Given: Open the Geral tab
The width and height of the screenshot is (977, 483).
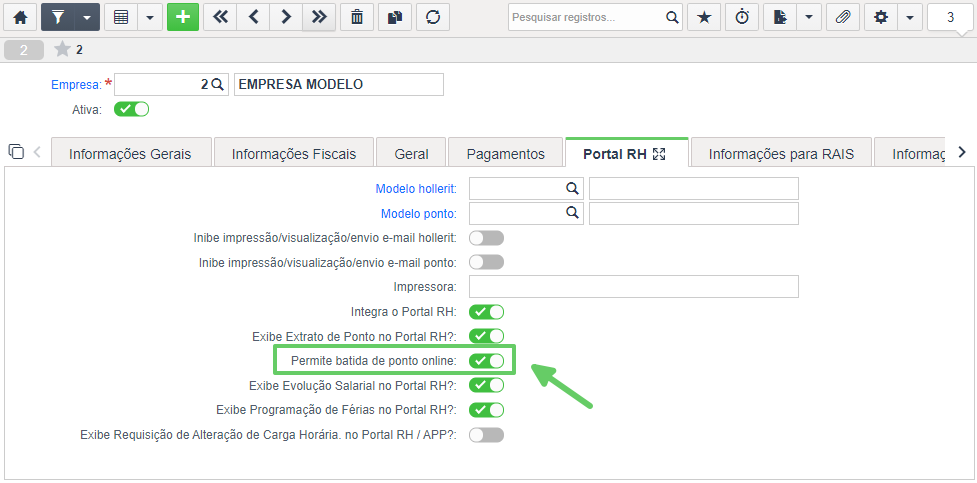Looking at the screenshot, I should tap(411, 154).
